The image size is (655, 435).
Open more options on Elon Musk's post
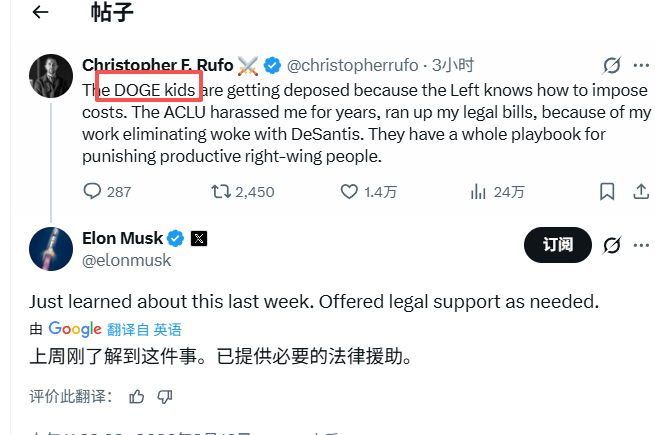(x=640, y=244)
